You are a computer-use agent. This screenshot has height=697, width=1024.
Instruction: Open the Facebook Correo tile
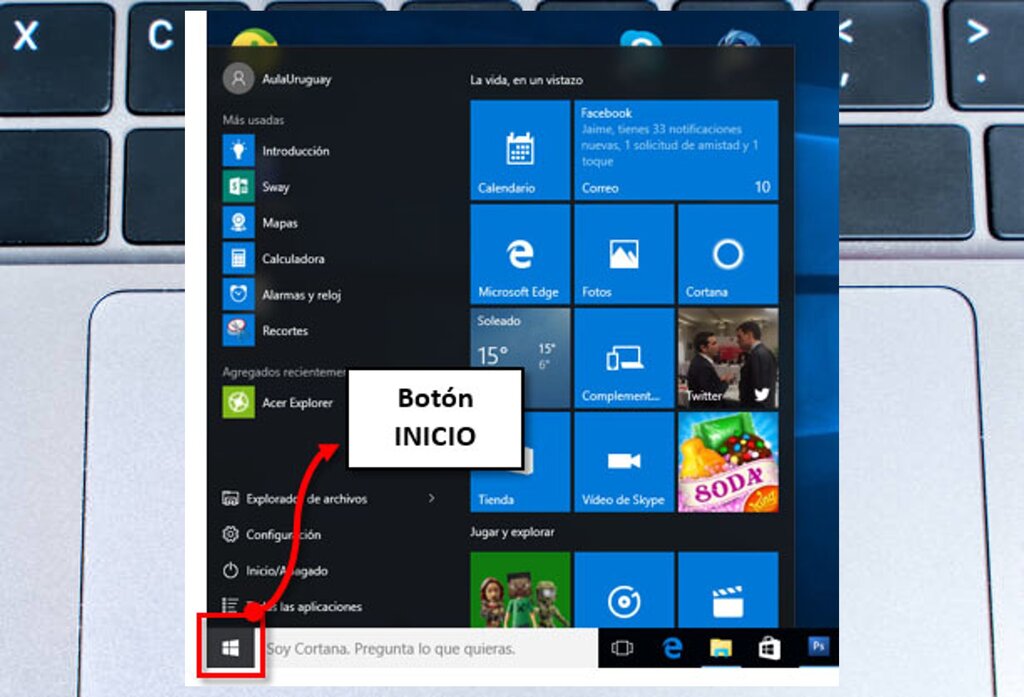pos(676,150)
